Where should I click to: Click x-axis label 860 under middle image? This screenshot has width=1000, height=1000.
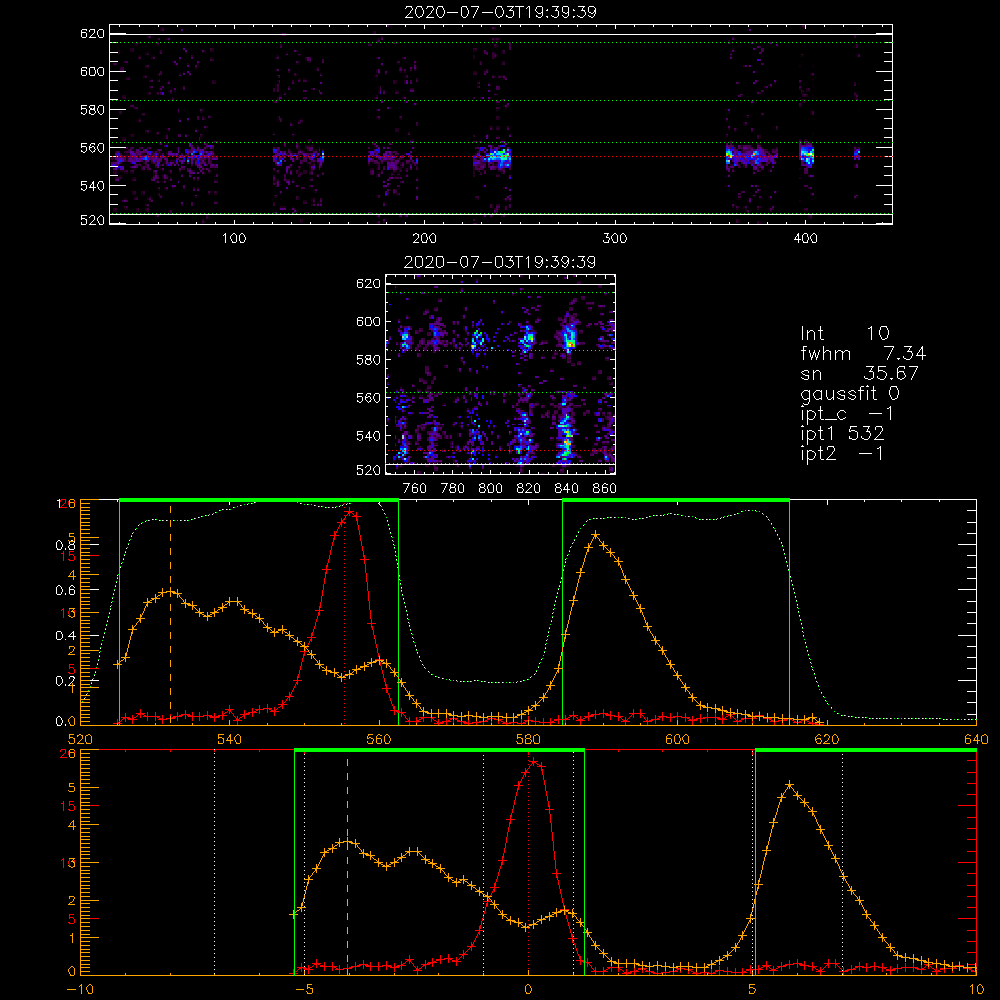pos(605,489)
